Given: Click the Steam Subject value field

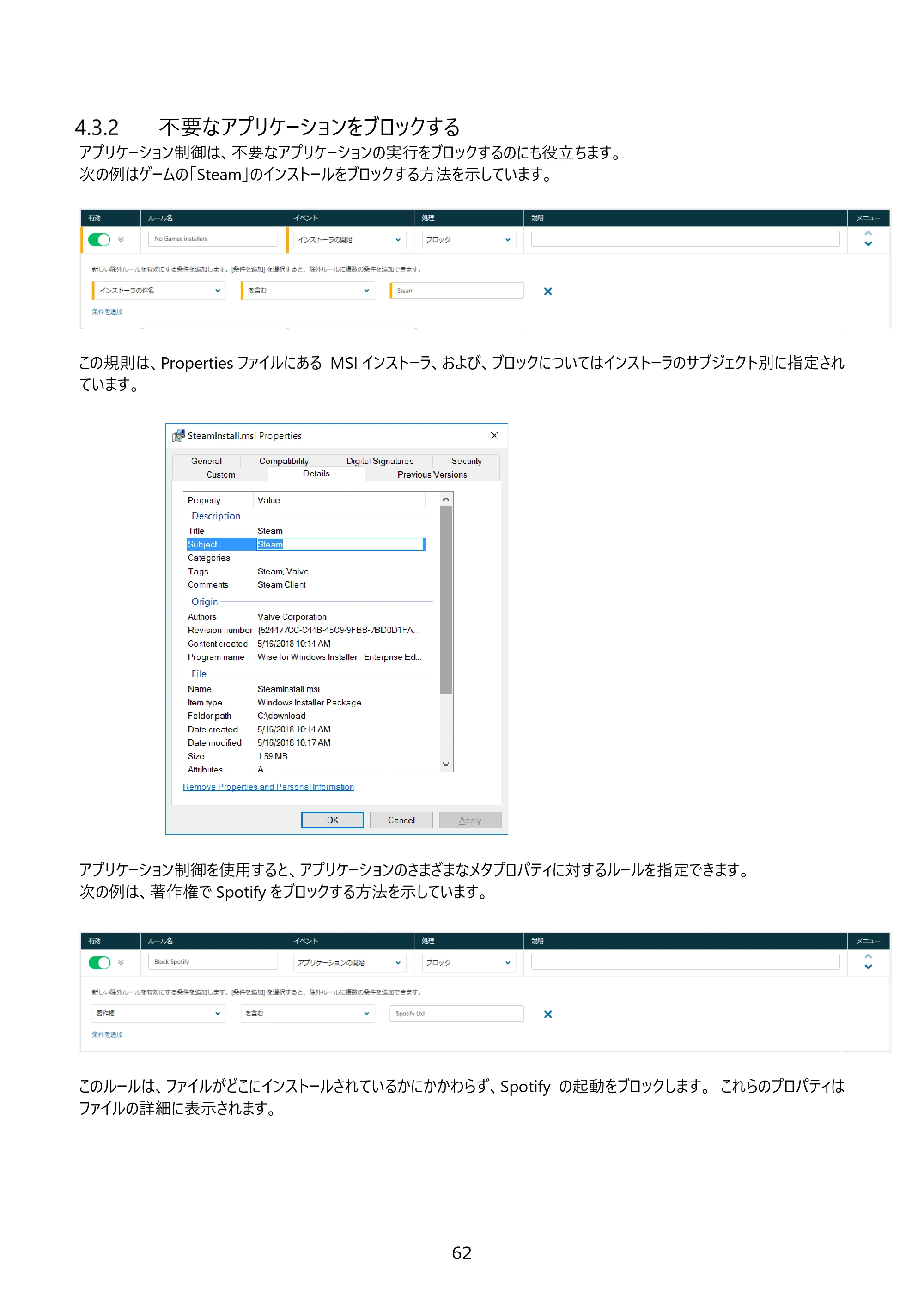Looking at the screenshot, I should [x=340, y=544].
